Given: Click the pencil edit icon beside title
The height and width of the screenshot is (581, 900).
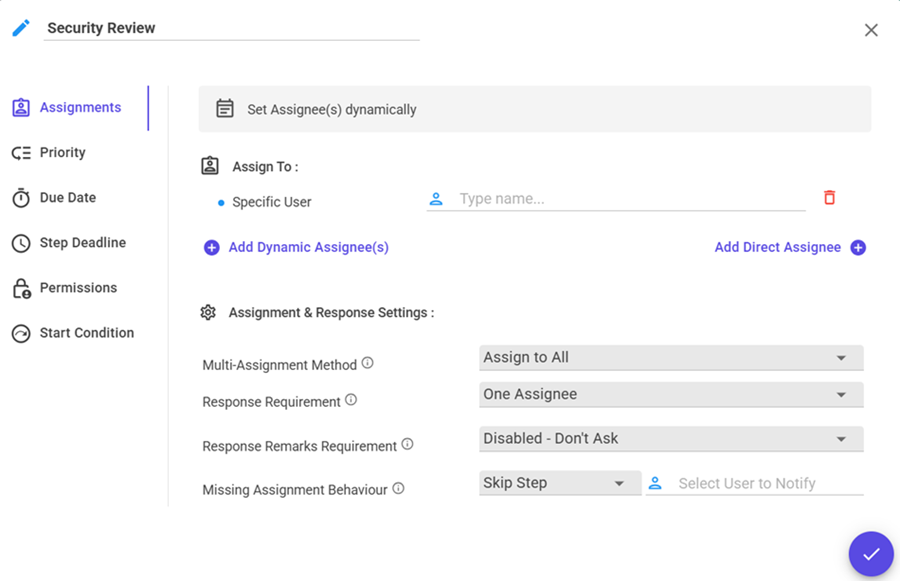Looking at the screenshot, I should (x=21, y=28).
